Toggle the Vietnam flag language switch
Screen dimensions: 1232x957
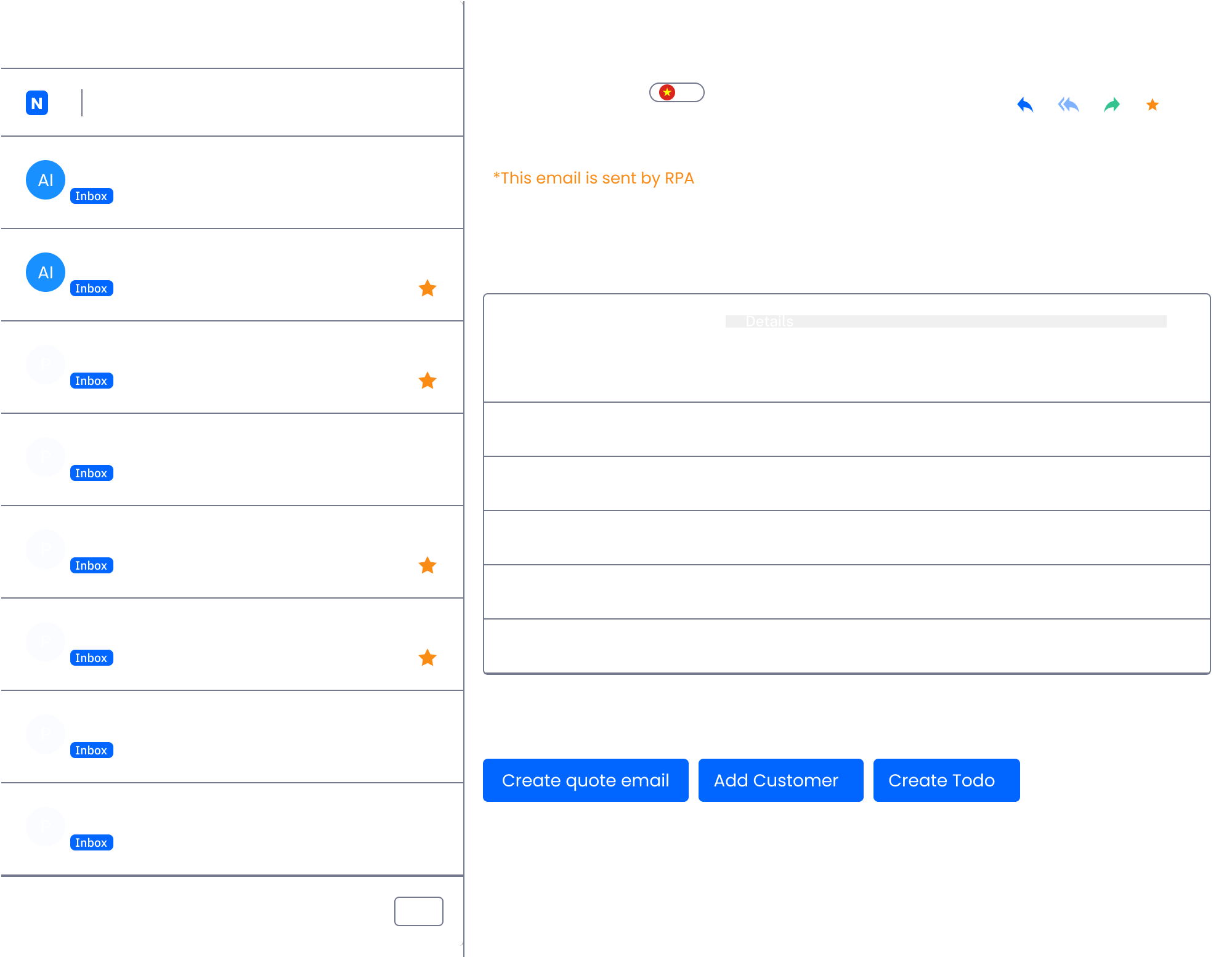[x=676, y=92]
